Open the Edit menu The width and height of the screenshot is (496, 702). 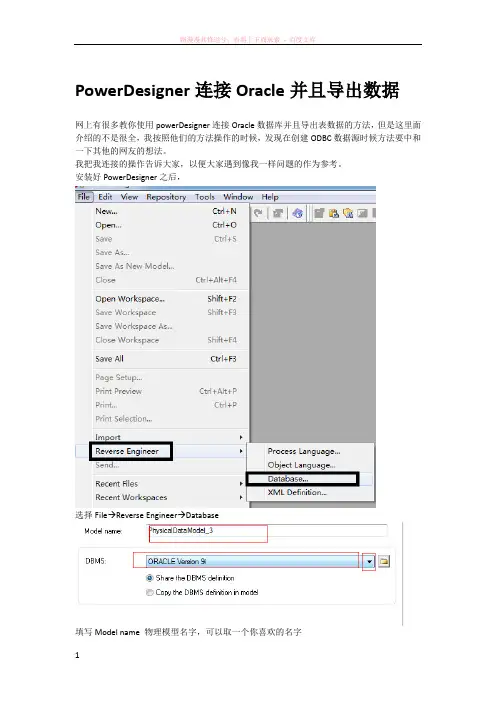click(105, 197)
